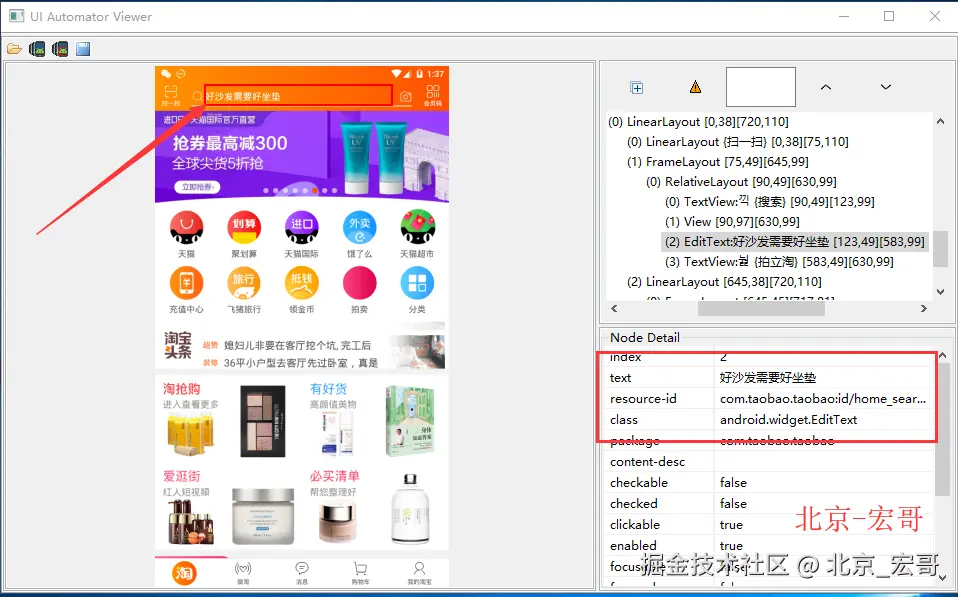958x597 pixels.
Task: Click the 我的淘宝 tab in bottom bar
Action: (x=419, y=573)
